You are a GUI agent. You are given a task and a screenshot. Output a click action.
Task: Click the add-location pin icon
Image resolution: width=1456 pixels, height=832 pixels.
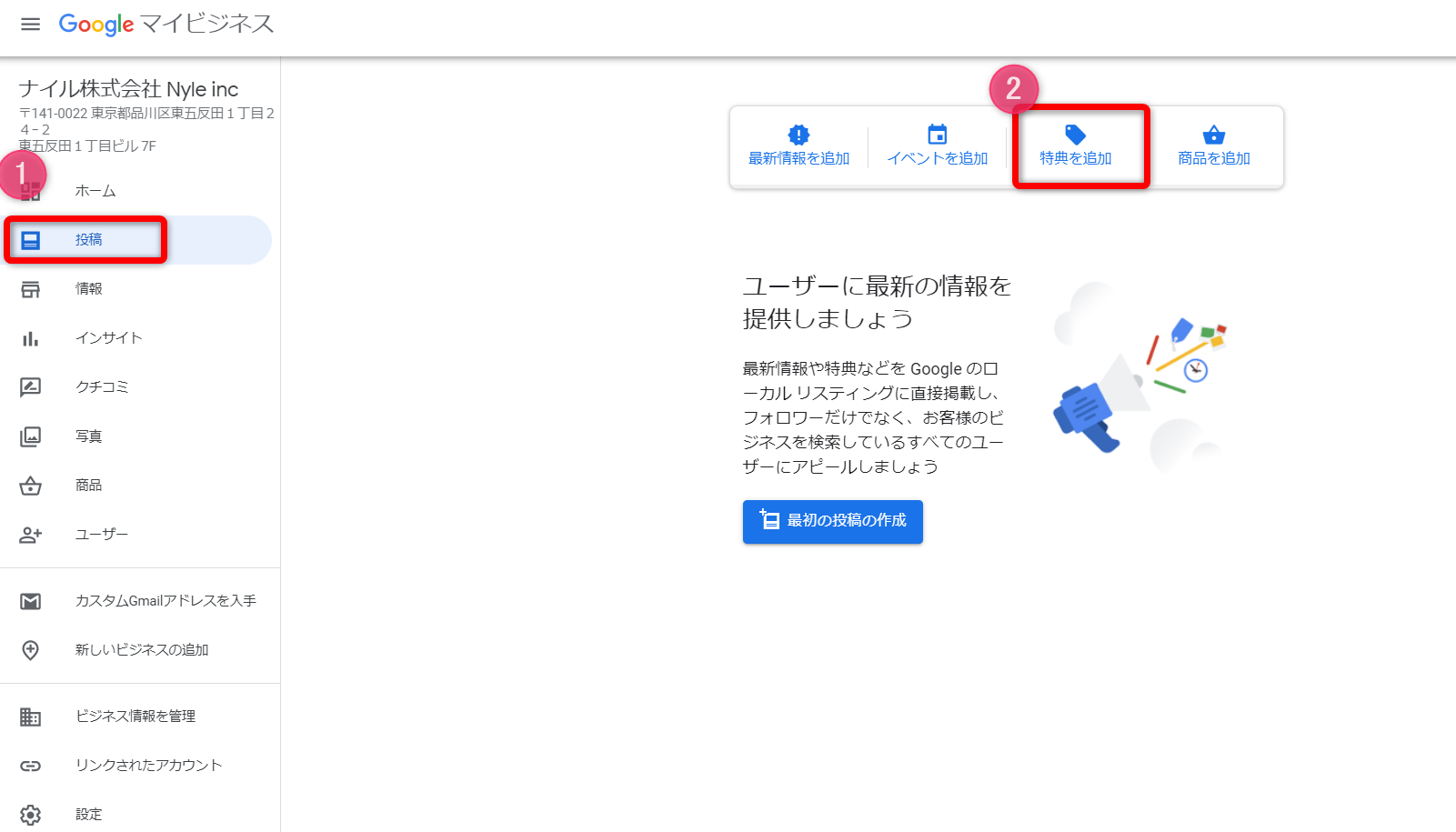[31, 650]
